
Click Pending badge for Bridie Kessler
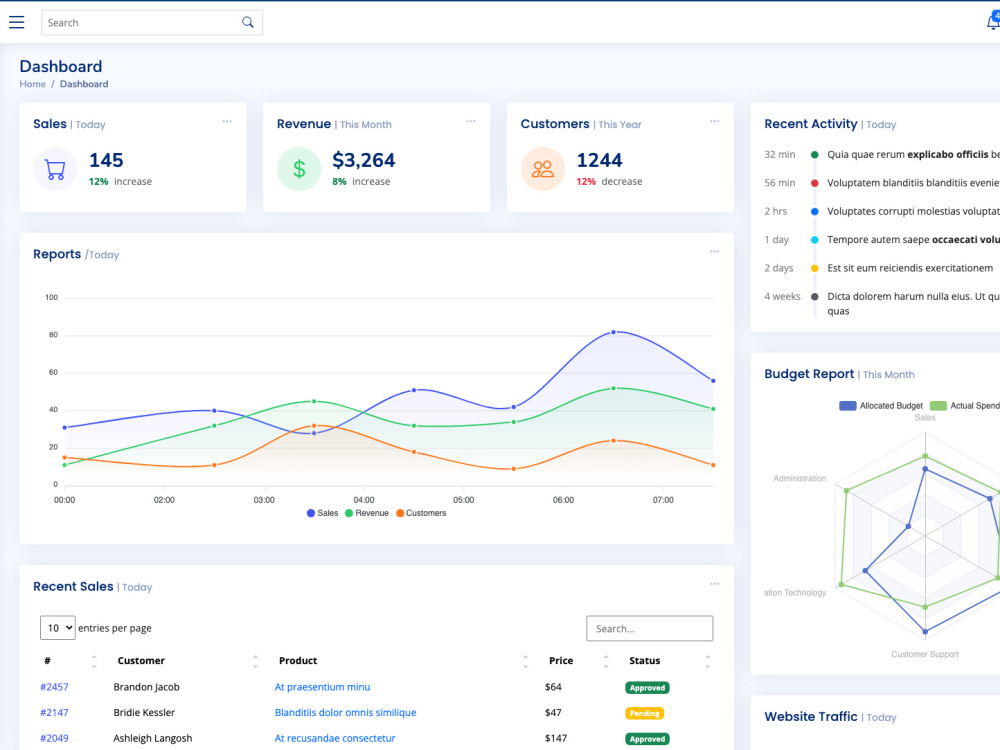click(x=644, y=713)
